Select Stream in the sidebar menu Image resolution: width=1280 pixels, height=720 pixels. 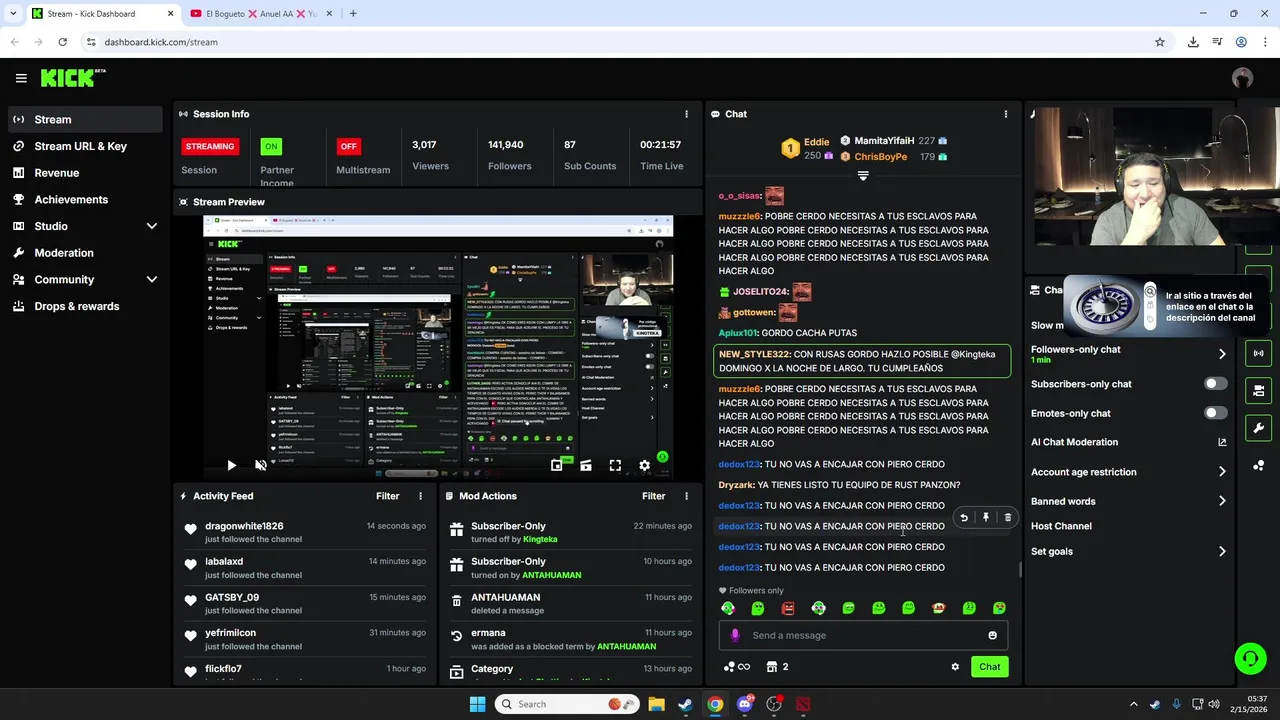(85, 119)
